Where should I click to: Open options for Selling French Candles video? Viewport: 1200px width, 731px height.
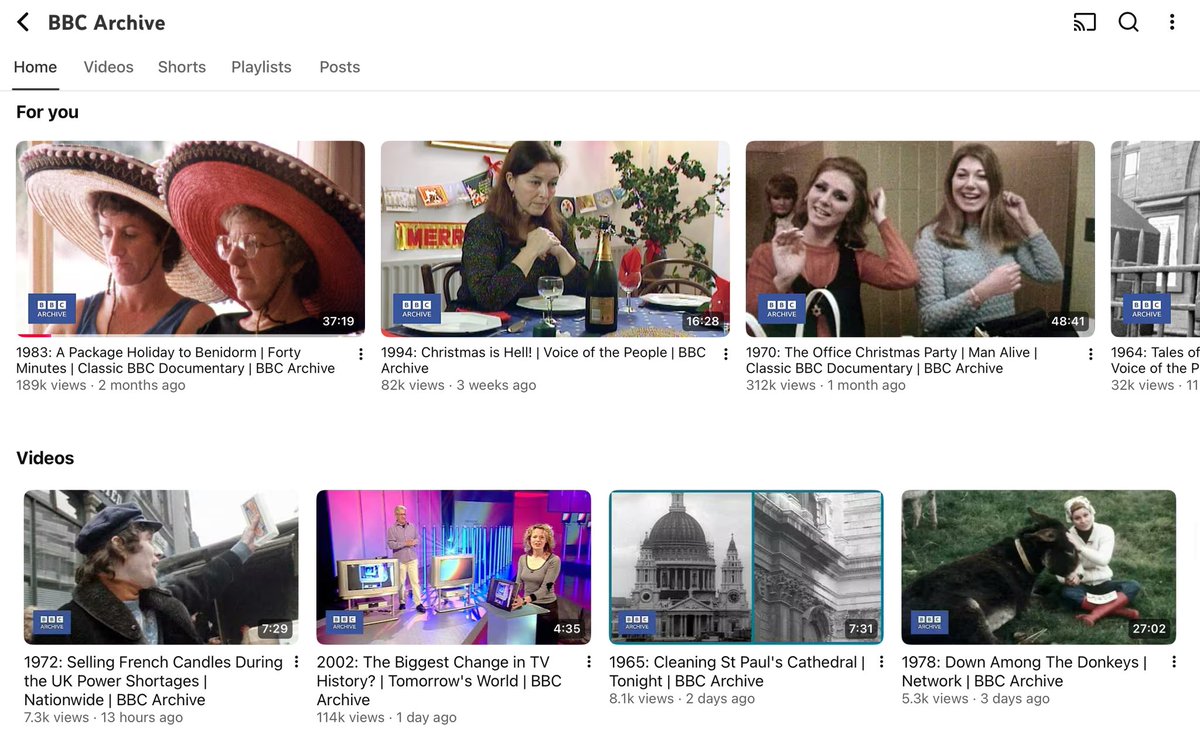(296, 662)
